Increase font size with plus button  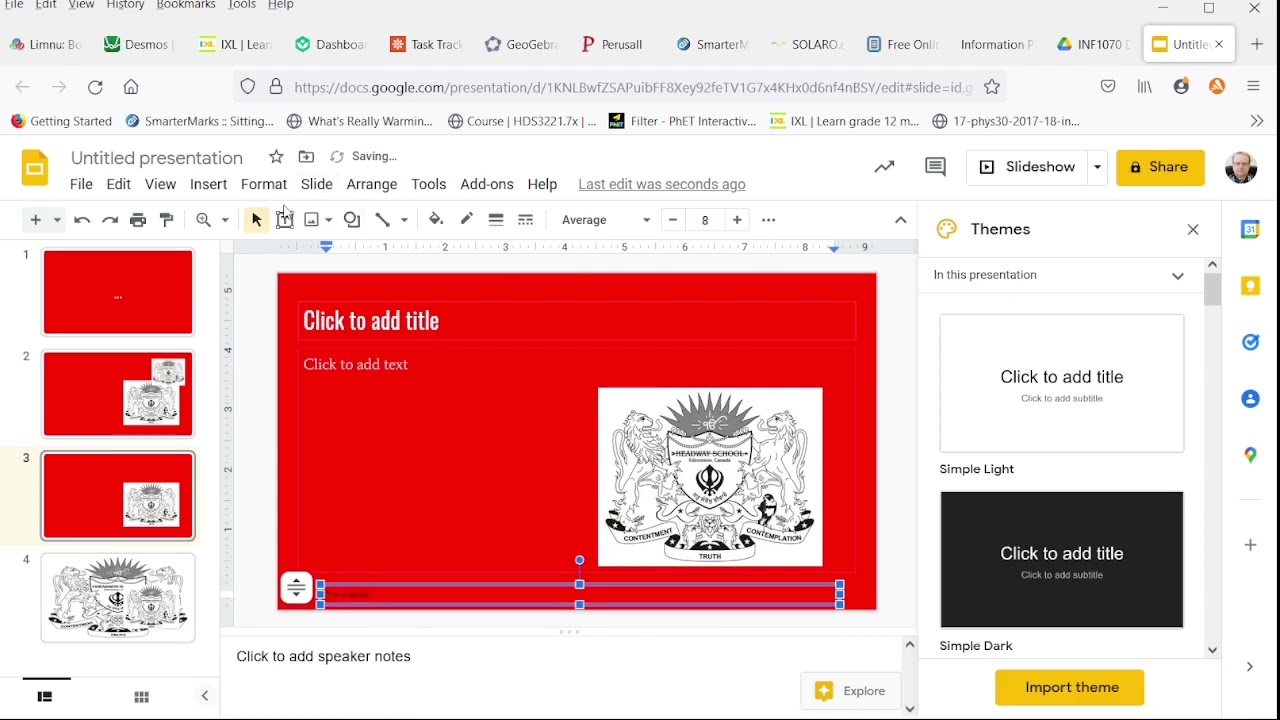(x=737, y=220)
